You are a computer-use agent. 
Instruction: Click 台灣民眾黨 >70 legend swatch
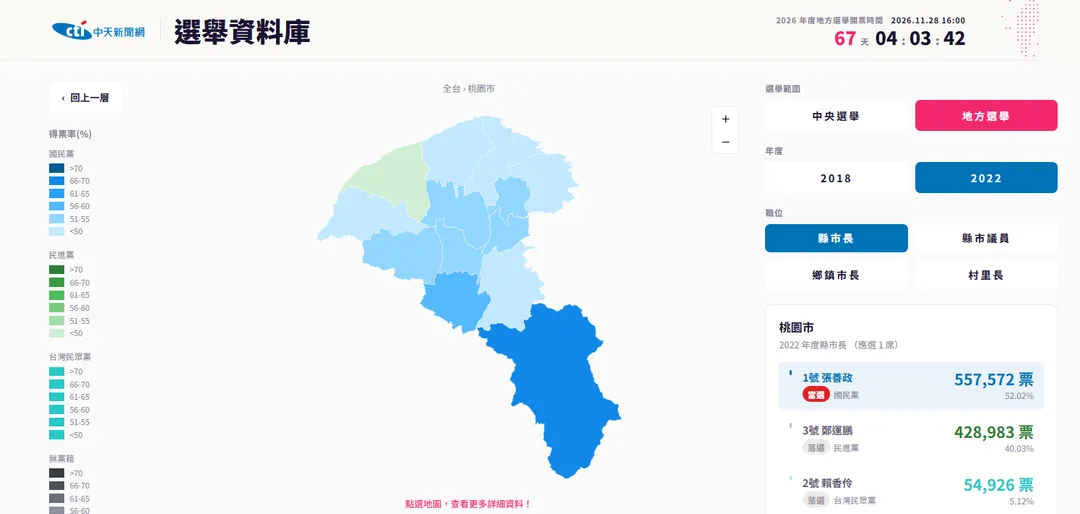tap(56, 371)
